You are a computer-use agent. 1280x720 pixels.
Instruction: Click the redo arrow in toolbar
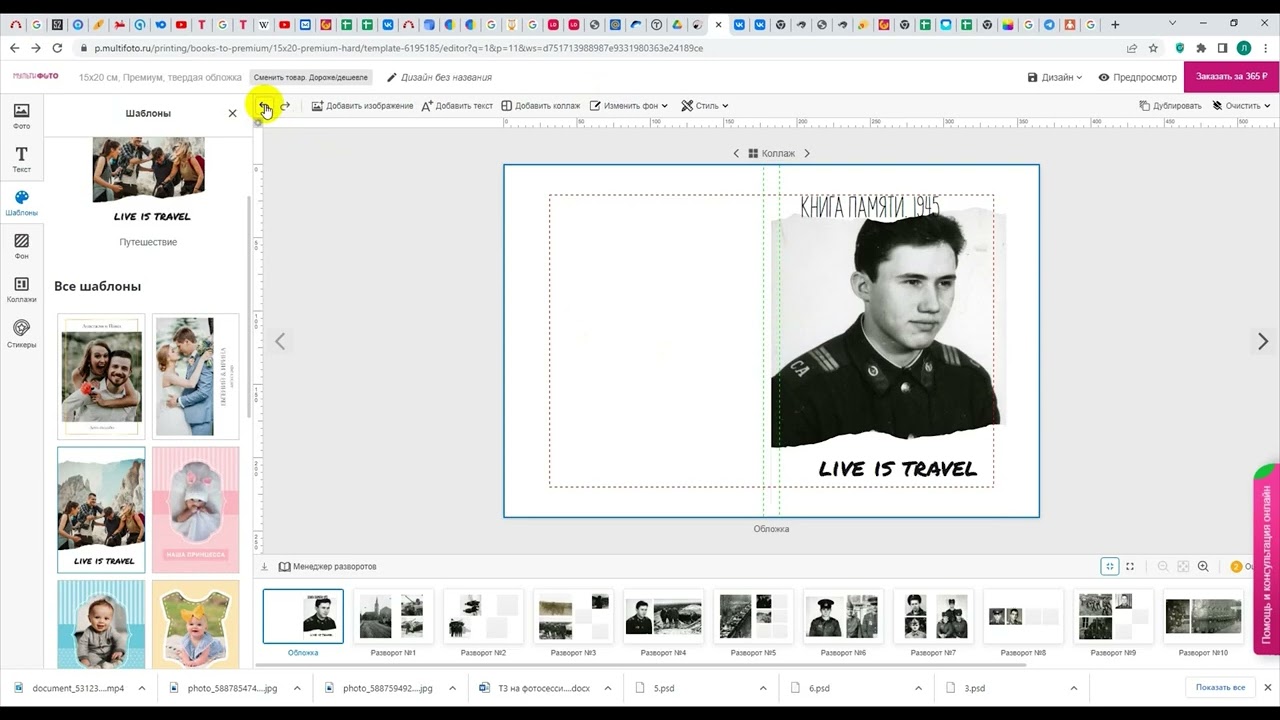point(285,106)
